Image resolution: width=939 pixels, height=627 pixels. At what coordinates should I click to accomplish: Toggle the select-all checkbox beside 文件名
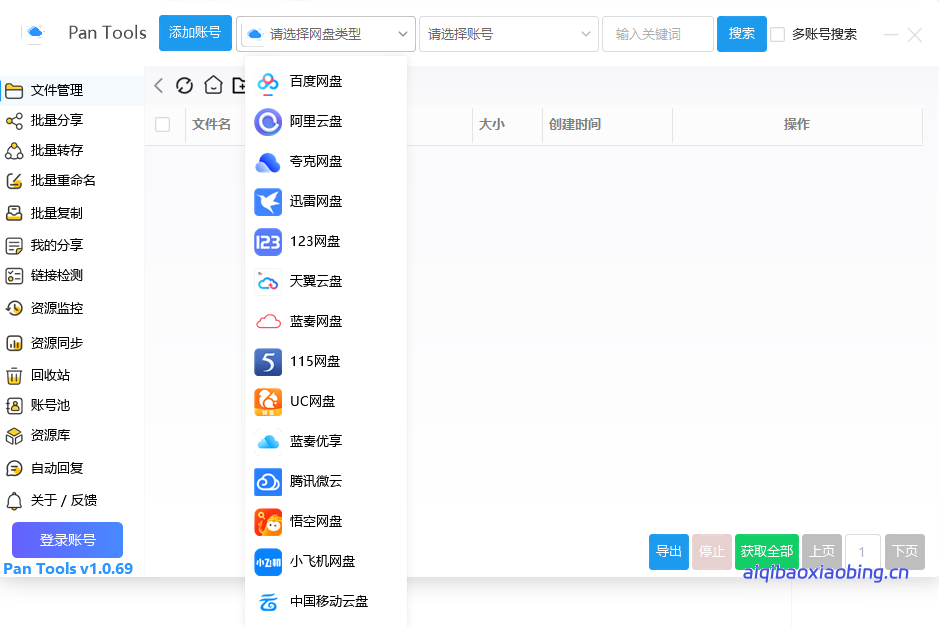click(x=162, y=125)
